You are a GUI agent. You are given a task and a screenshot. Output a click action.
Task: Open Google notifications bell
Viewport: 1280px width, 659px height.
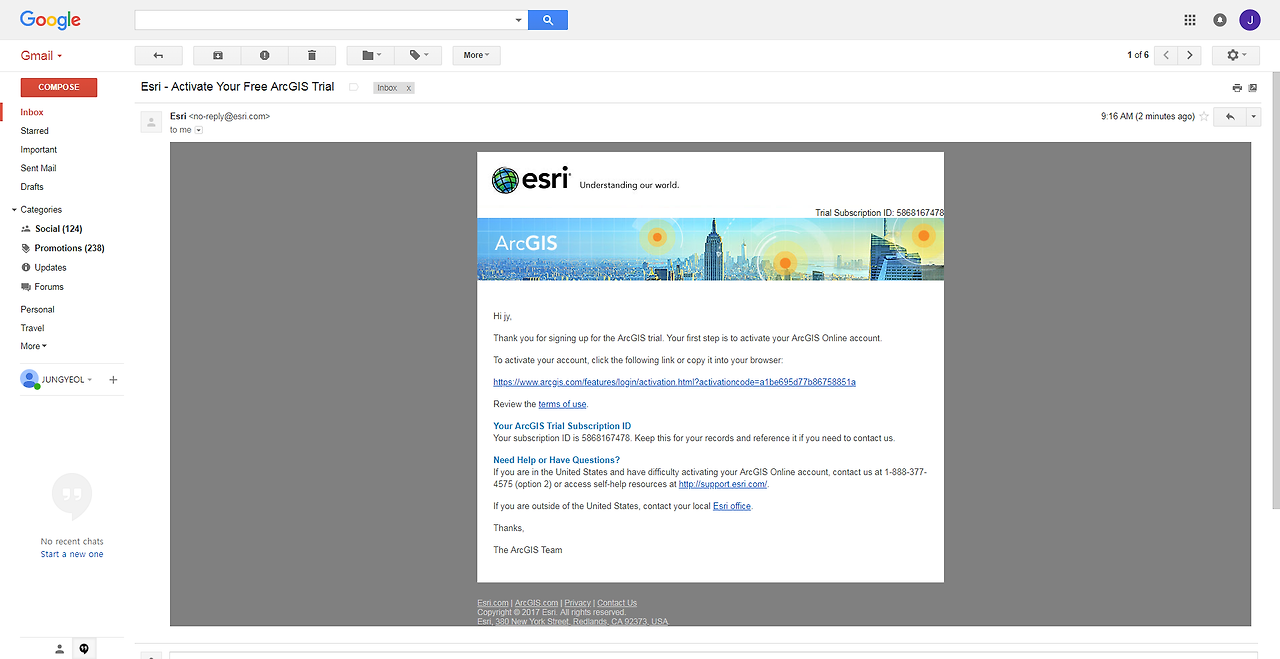click(x=1220, y=20)
